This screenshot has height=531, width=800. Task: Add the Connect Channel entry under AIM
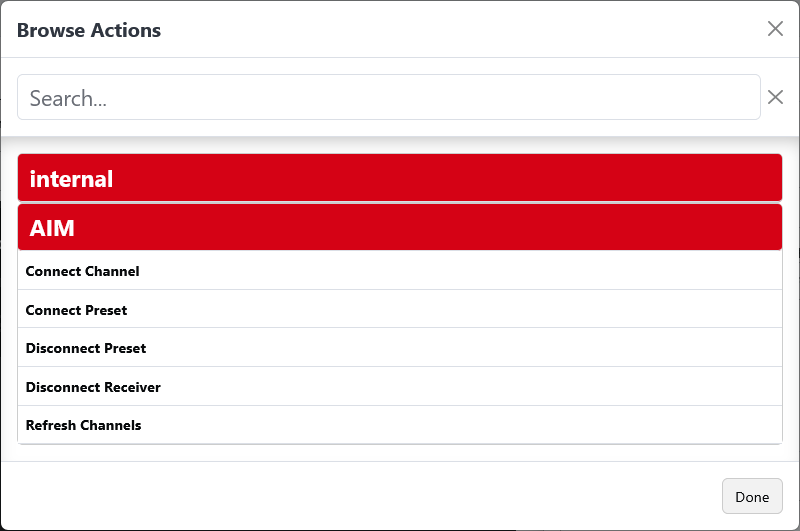coord(83,271)
